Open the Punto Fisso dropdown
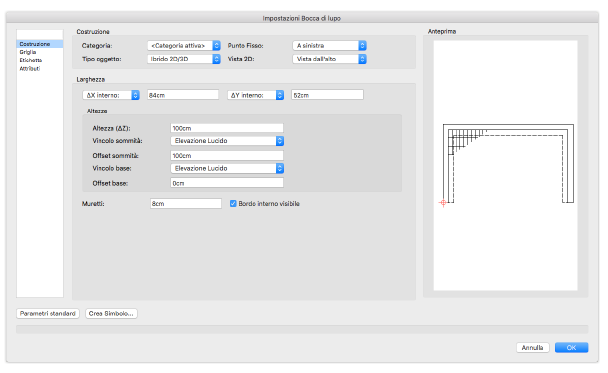The image size is (608, 373). coord(329,46)
